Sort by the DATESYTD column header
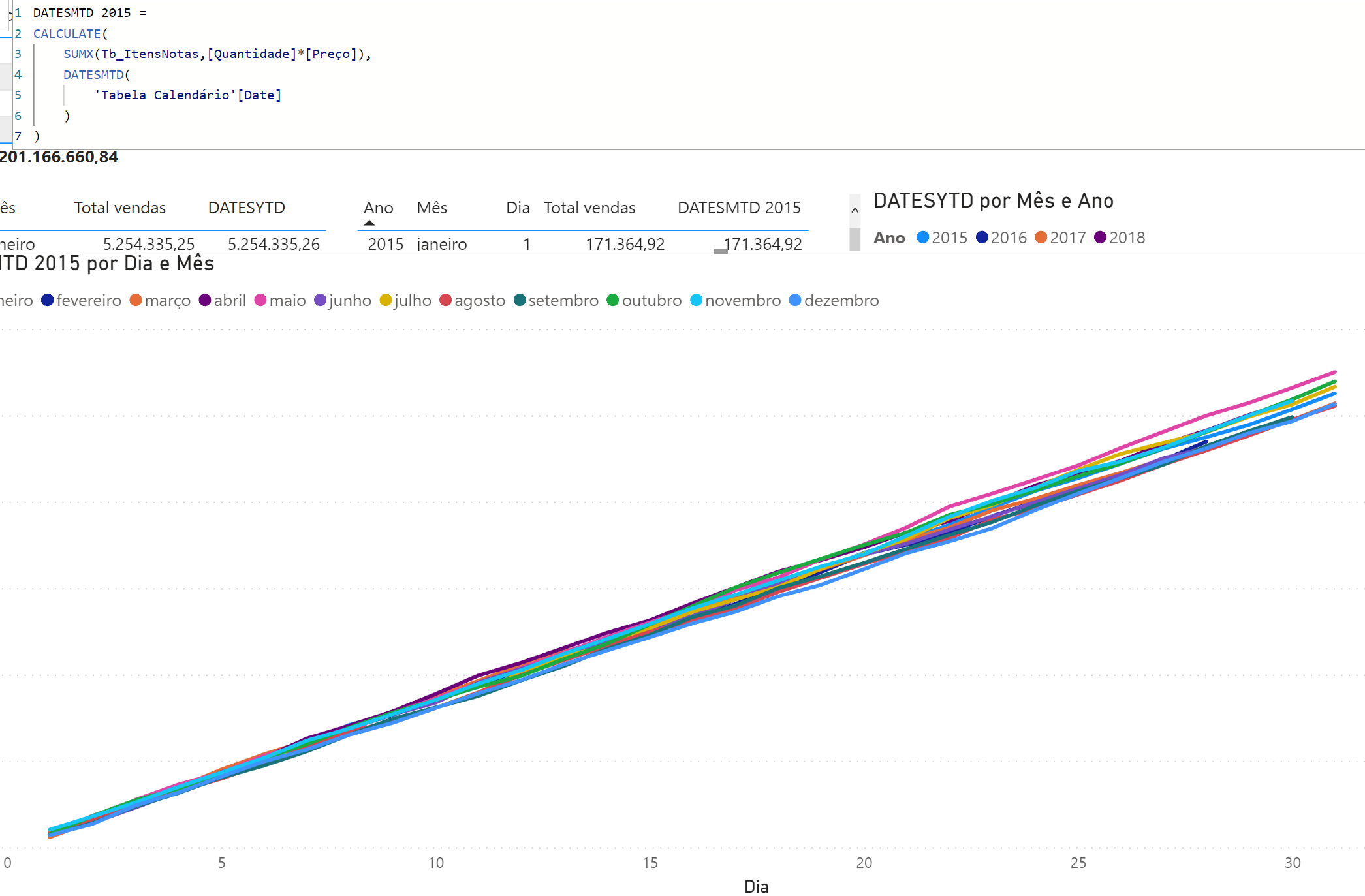Screen dimensions: 1365x896 (247, 208)
